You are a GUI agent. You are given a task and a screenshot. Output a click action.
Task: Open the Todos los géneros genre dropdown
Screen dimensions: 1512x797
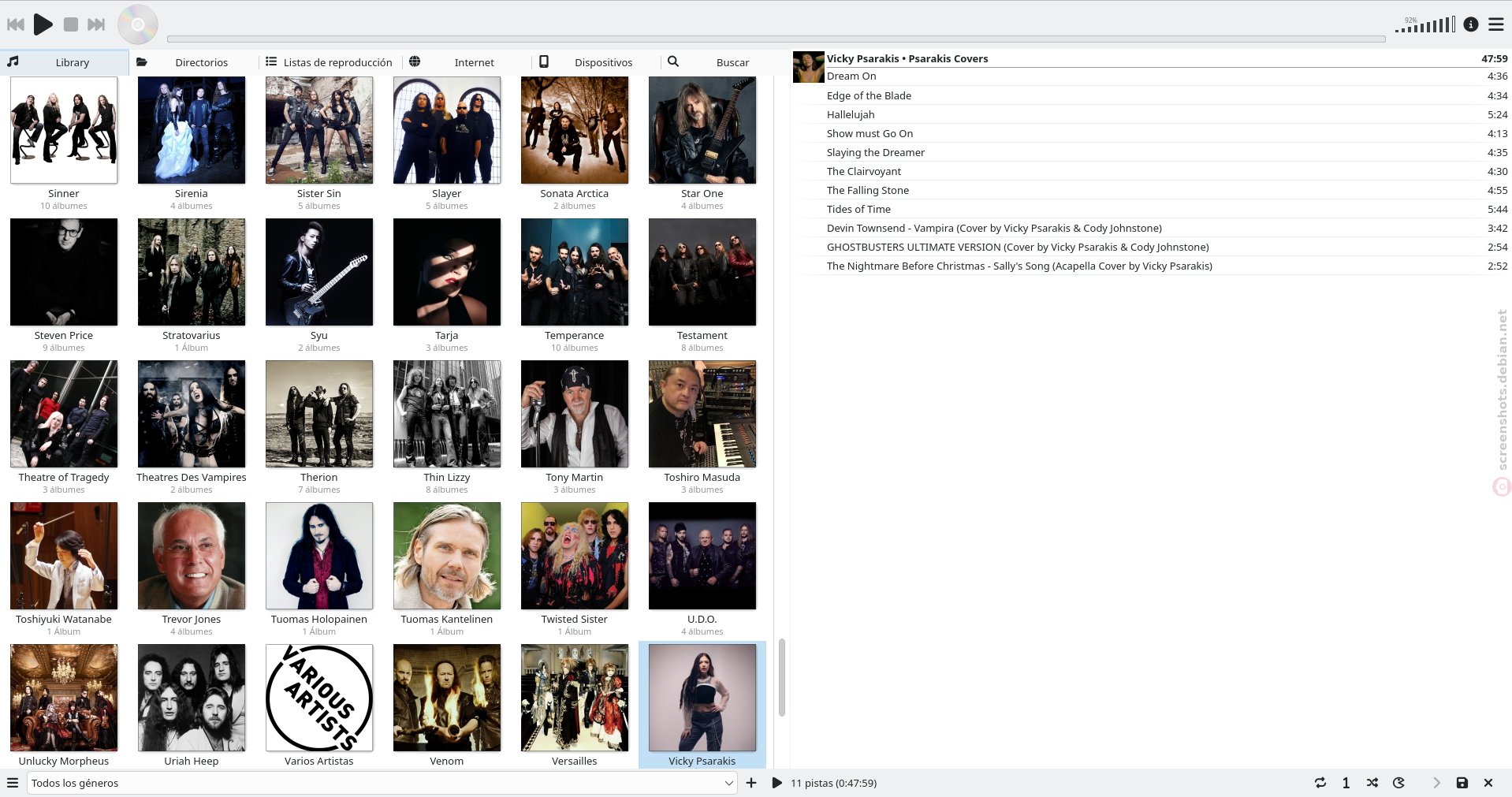pos(382,783)
